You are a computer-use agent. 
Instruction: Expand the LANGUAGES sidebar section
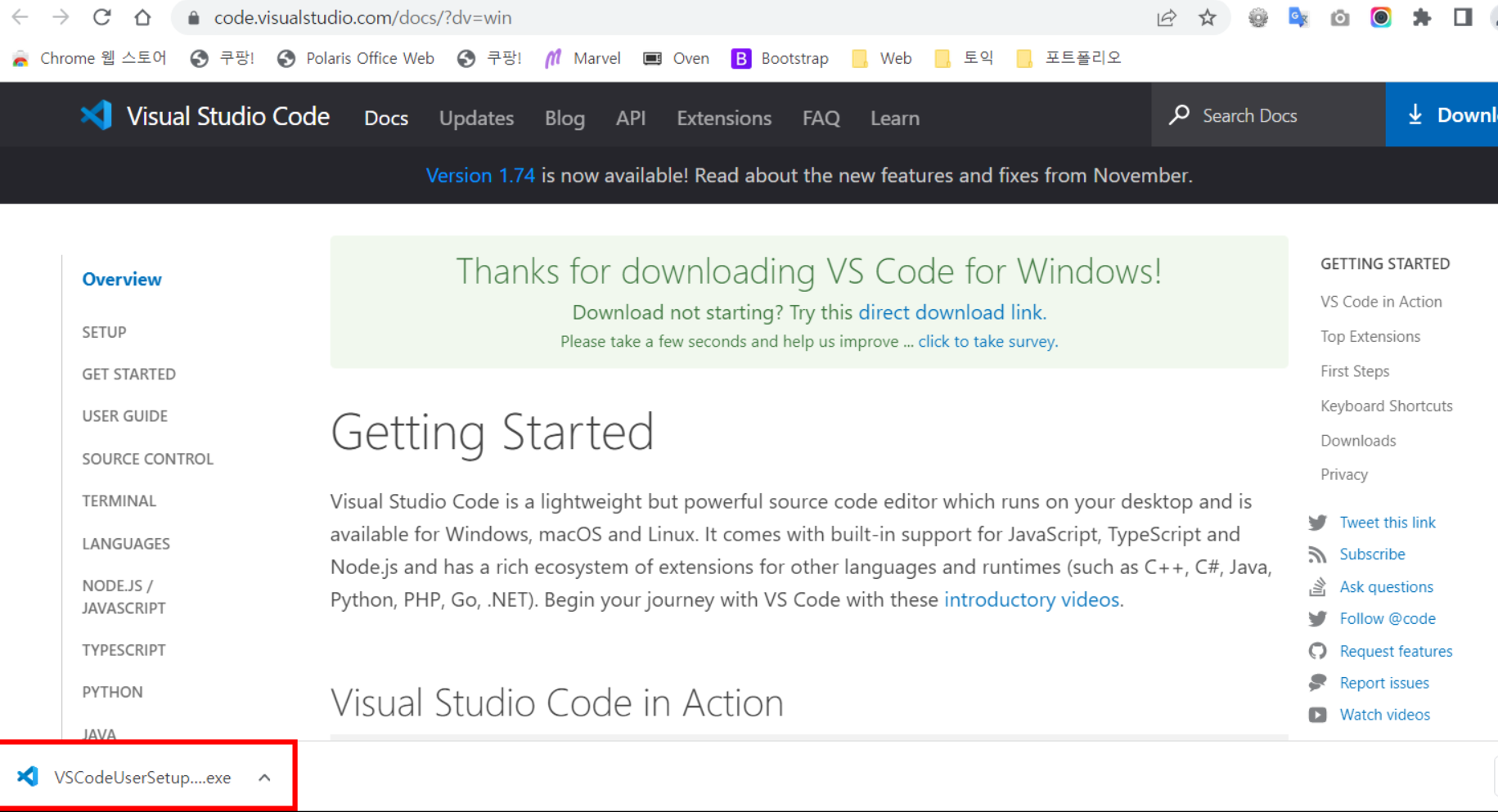[x=126, y=544]
